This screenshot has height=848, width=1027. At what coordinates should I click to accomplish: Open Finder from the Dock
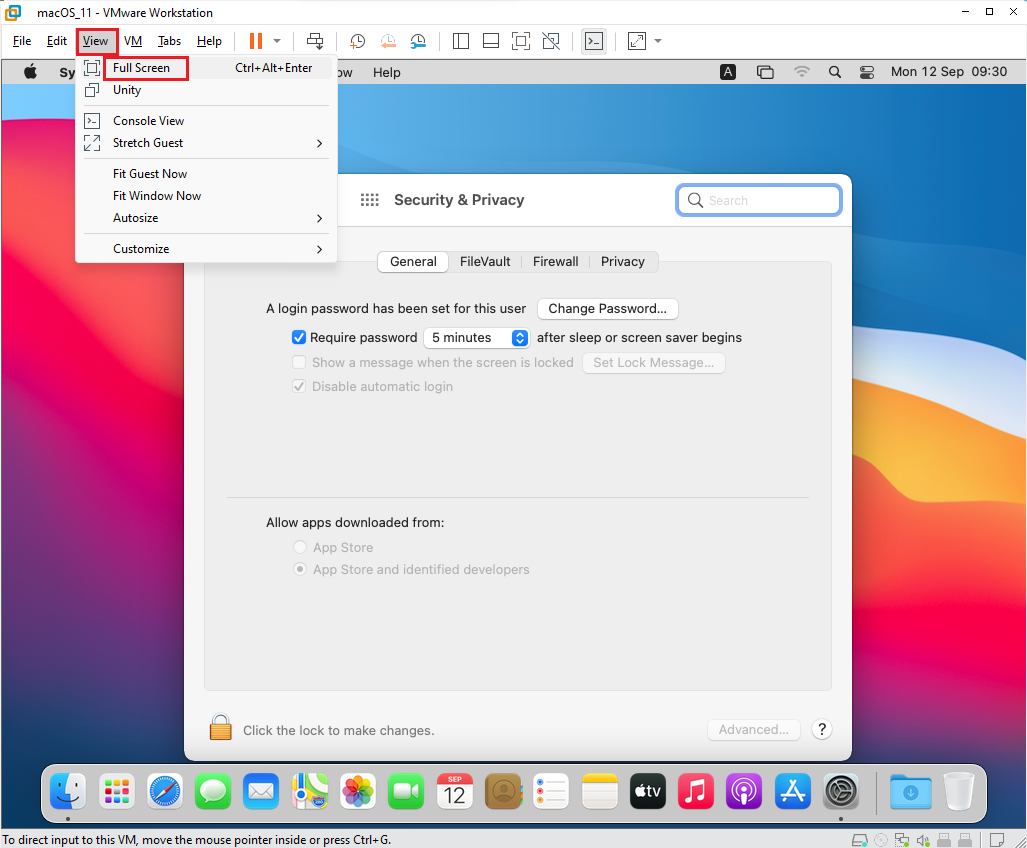(68, 792)
